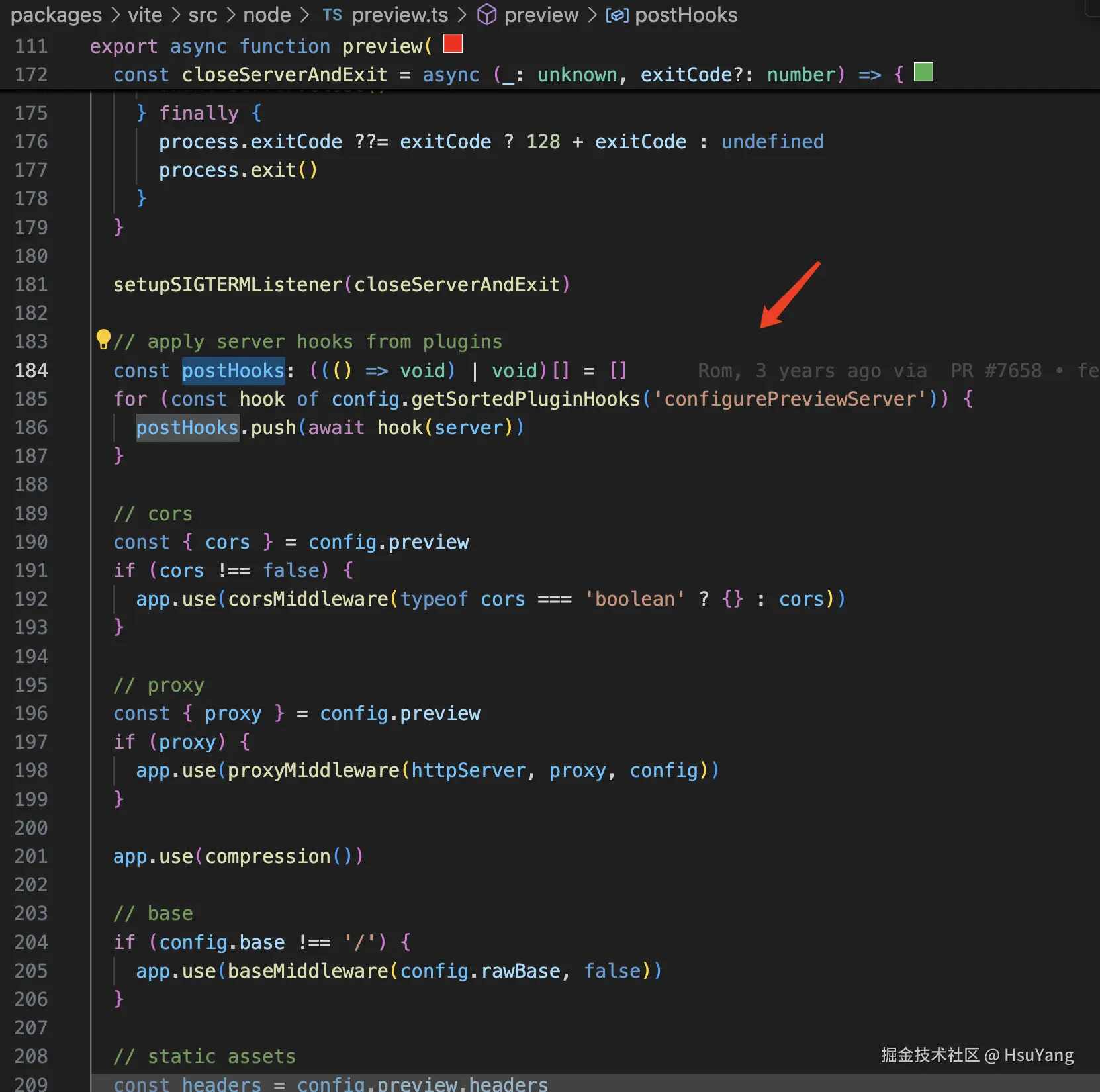Image resolution: width=1100 pixels, height=1092 pixels.
Task: Click the highlighted postHooks declaration on line 184
Action: (233, 371)
